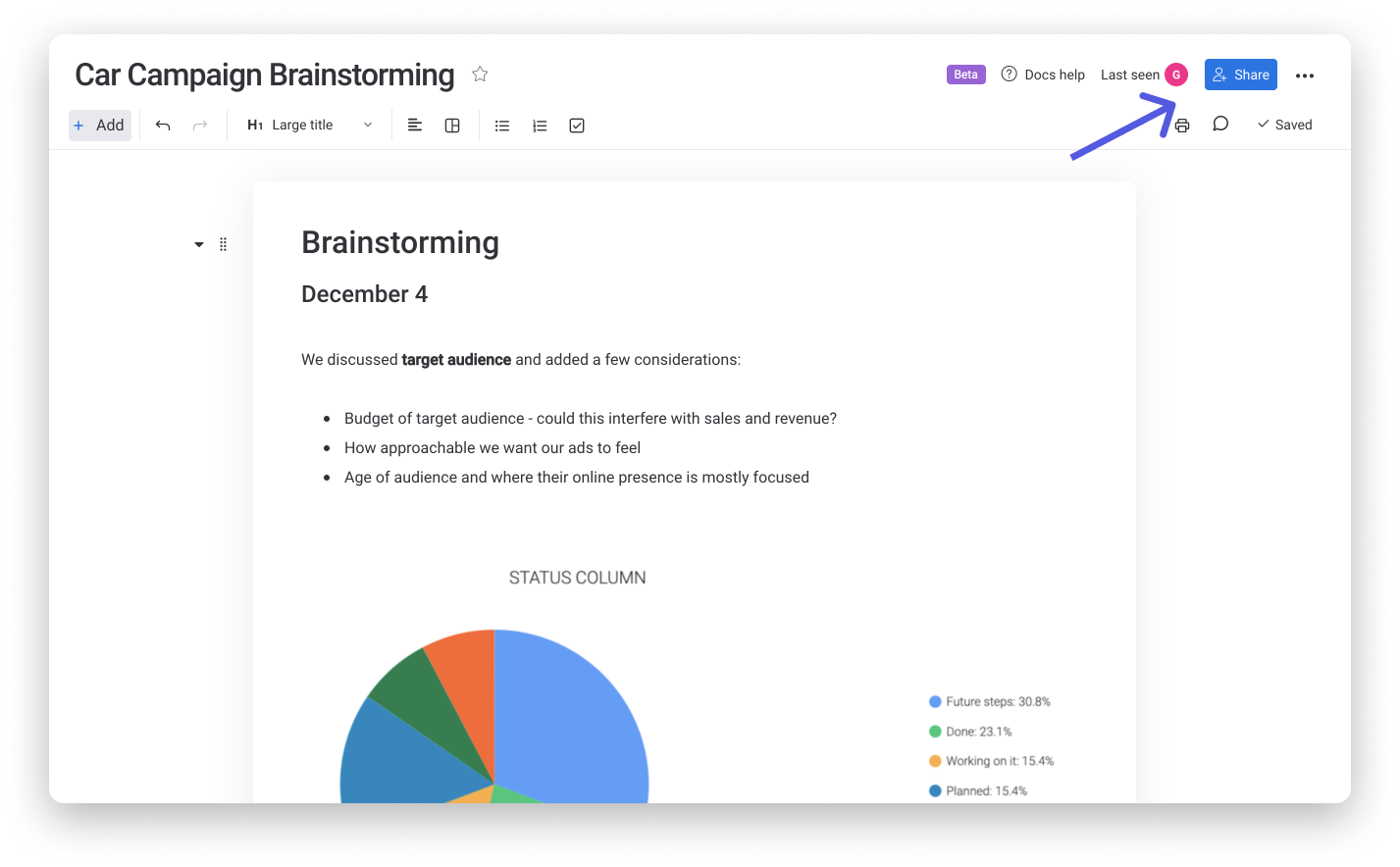
Task: Click the Add button in toolbar
Action: [x=100, y=126]
